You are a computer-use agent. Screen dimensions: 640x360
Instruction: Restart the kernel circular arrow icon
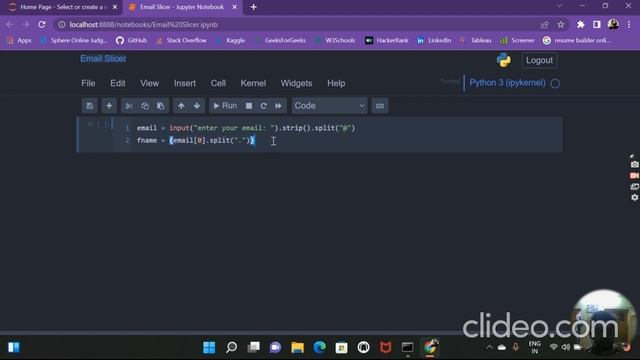click(264, 106)
